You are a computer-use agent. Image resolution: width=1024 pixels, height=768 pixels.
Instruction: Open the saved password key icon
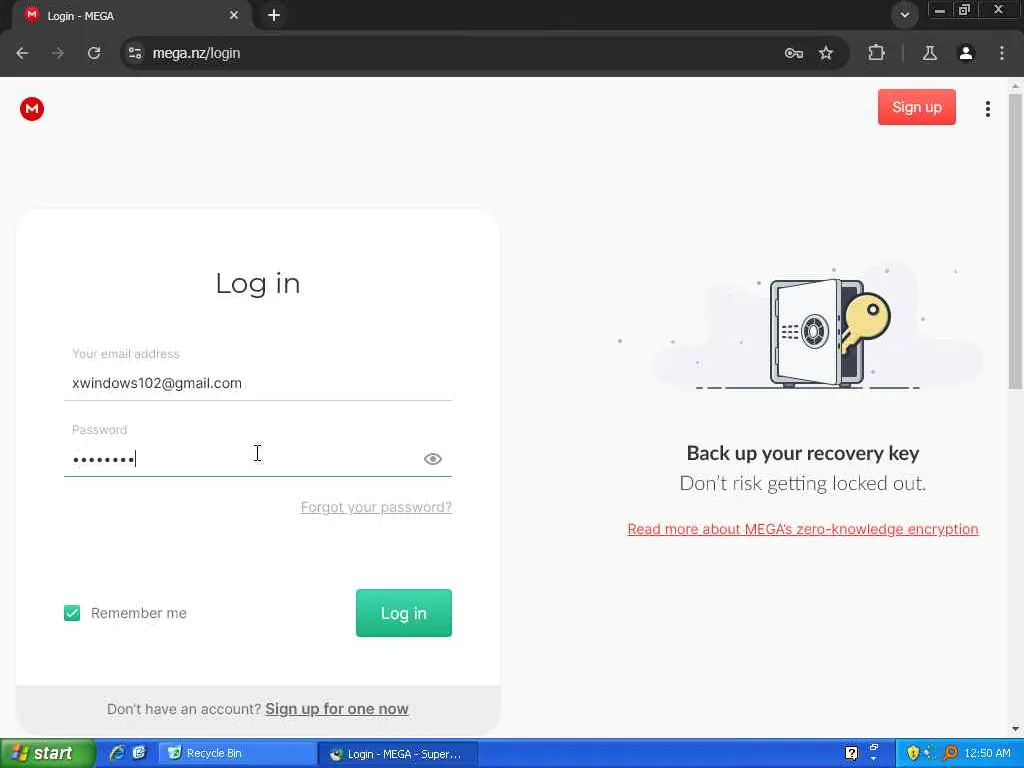[x=793, y=54]
